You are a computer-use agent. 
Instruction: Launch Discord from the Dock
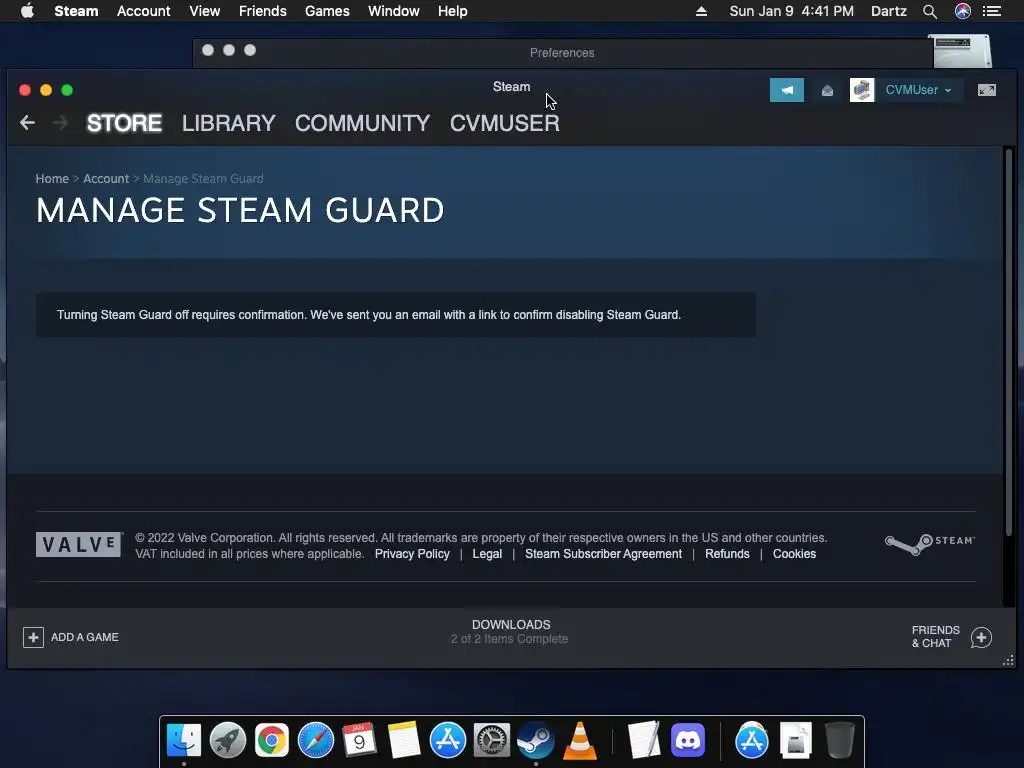point(688,740)
